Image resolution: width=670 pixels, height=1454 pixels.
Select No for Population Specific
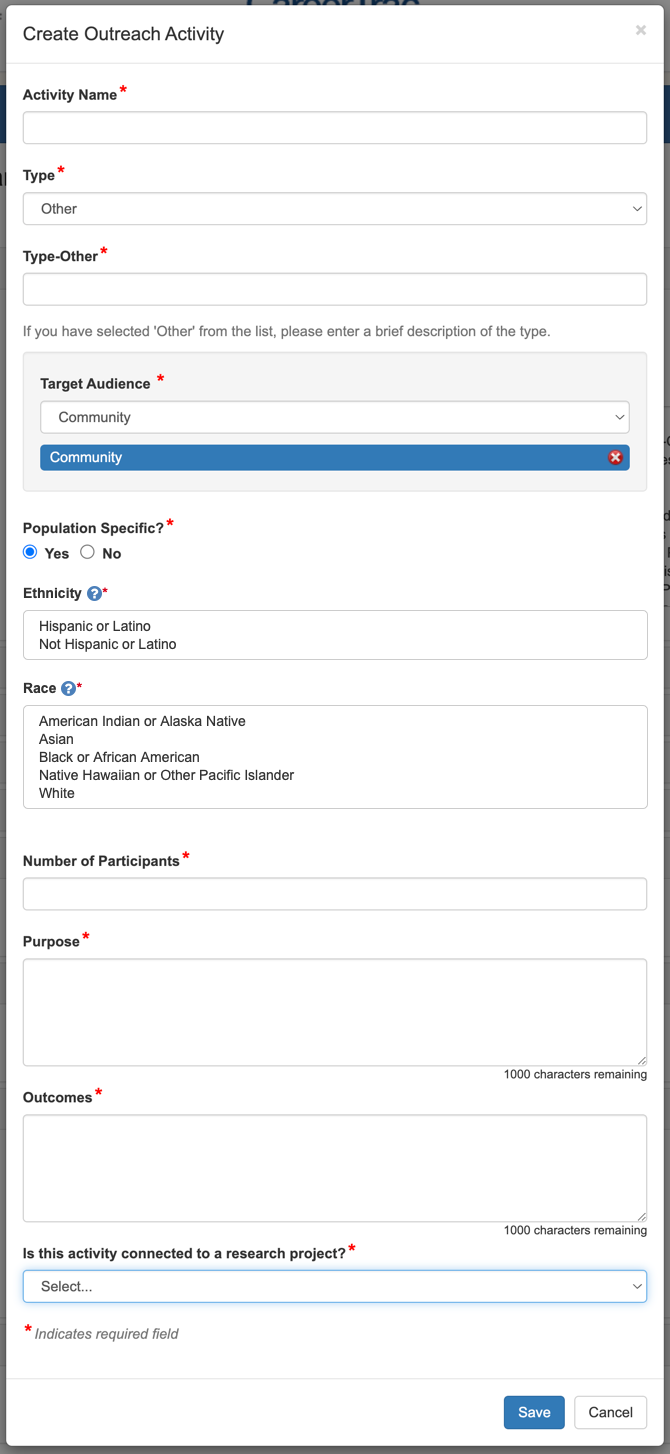tap(88, 553)
